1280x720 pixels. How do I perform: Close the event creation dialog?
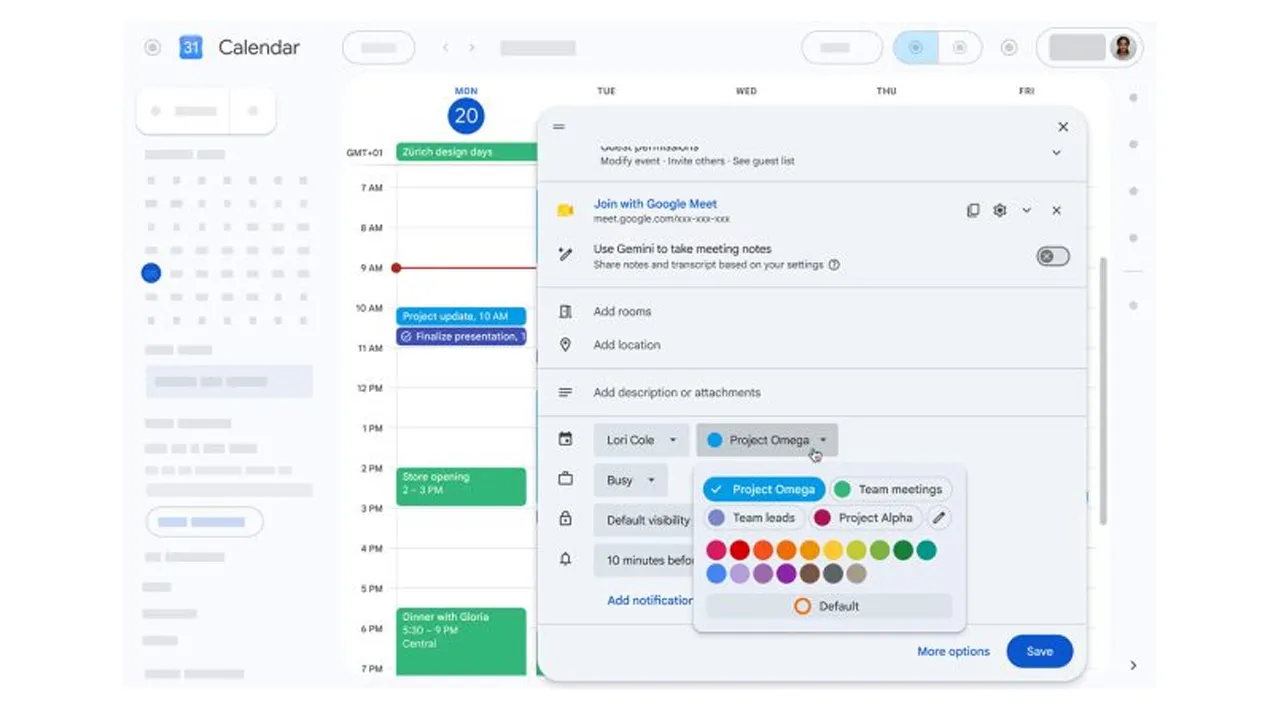pyautogui.click(x=1063, y=127)
